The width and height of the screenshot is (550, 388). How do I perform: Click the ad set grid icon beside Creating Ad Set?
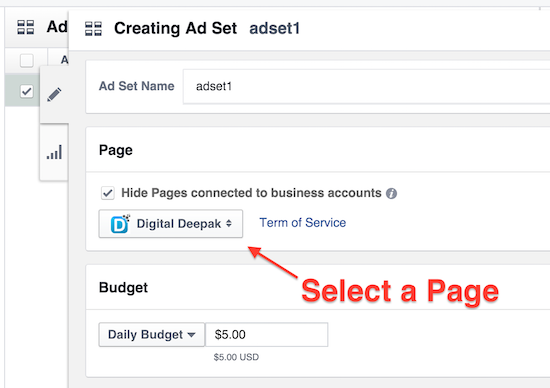tap(93, 29)
